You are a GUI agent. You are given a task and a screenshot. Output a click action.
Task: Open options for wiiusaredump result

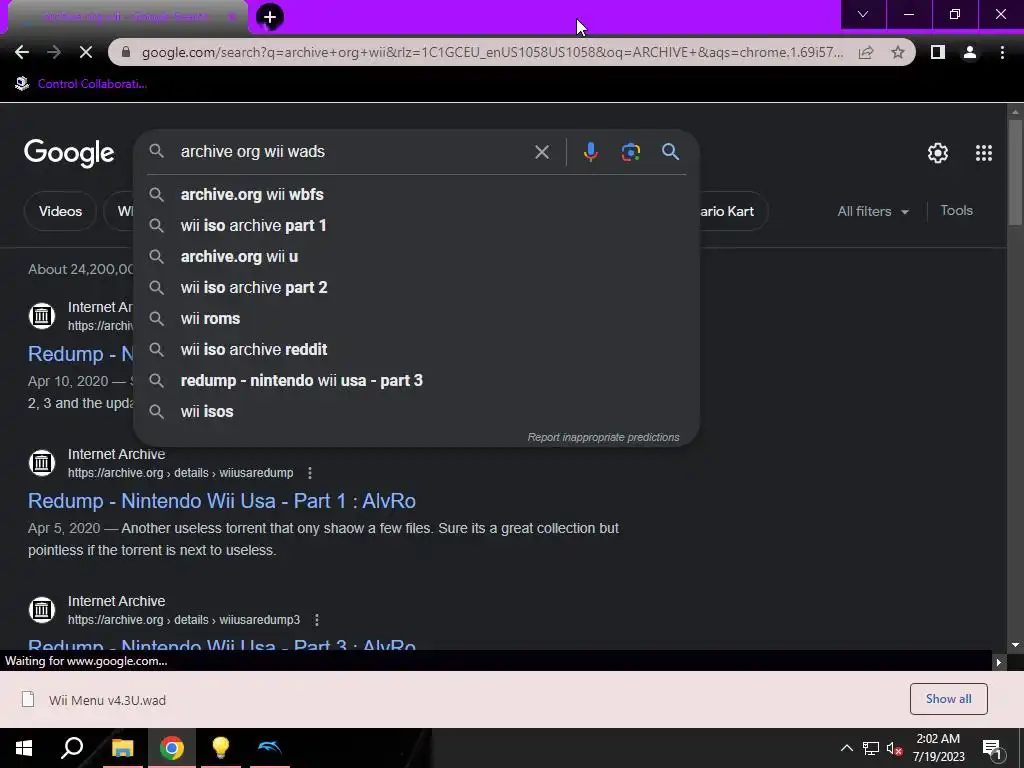click(x=310, y=473)
